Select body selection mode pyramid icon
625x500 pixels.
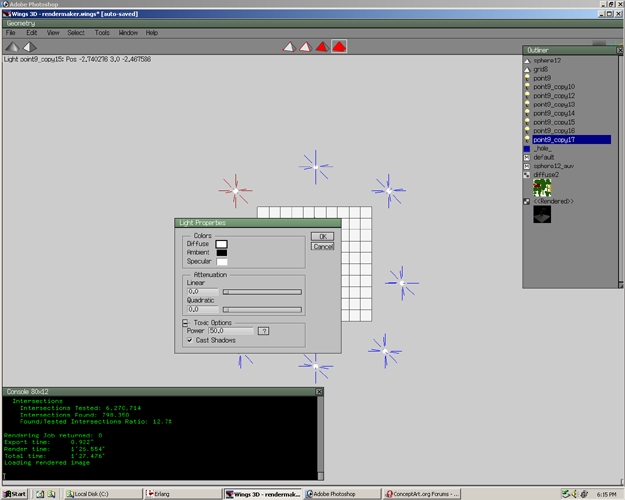click(339, 47)
